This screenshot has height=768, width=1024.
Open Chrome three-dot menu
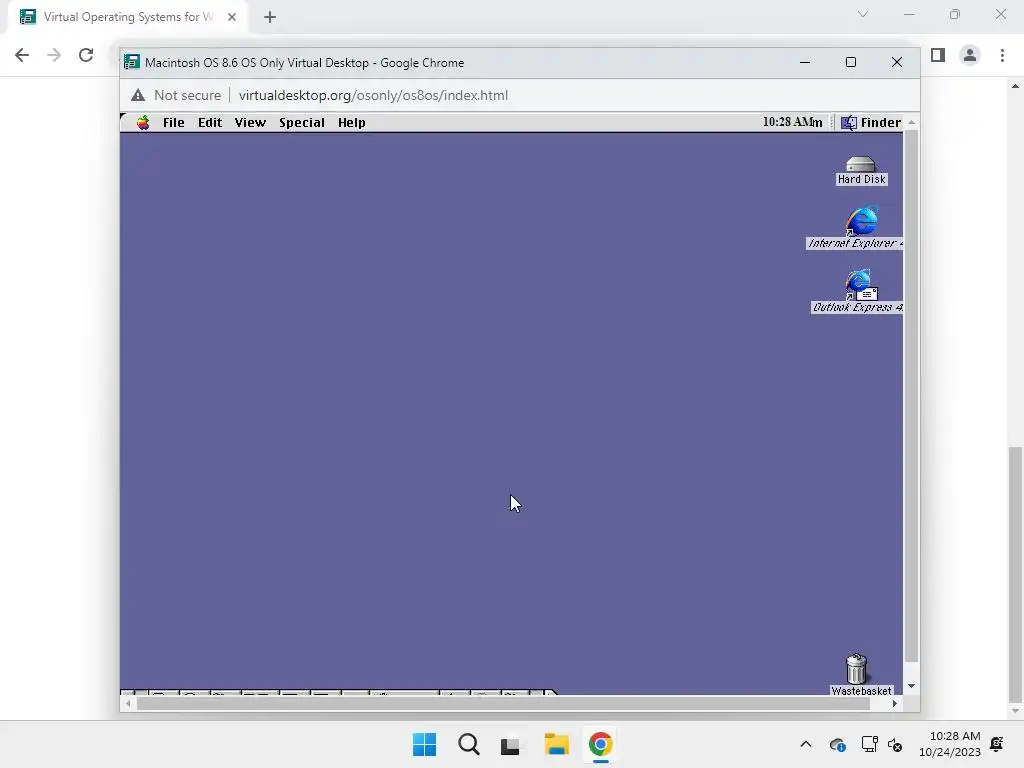tap(1002, 55)
